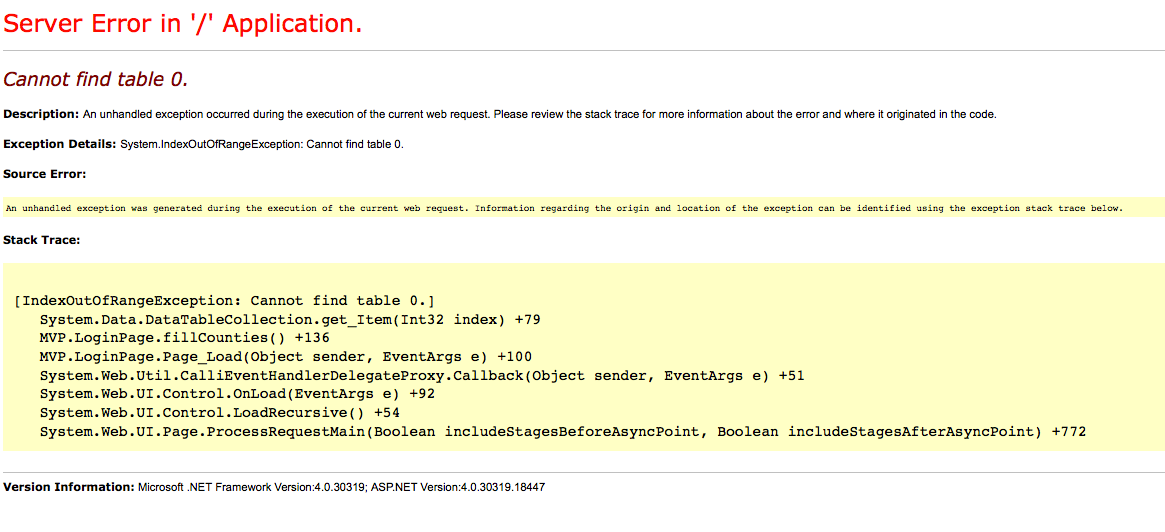
Task: Click the Control.LoadRecursive() +54 line
Action: [x=220, y=413]
